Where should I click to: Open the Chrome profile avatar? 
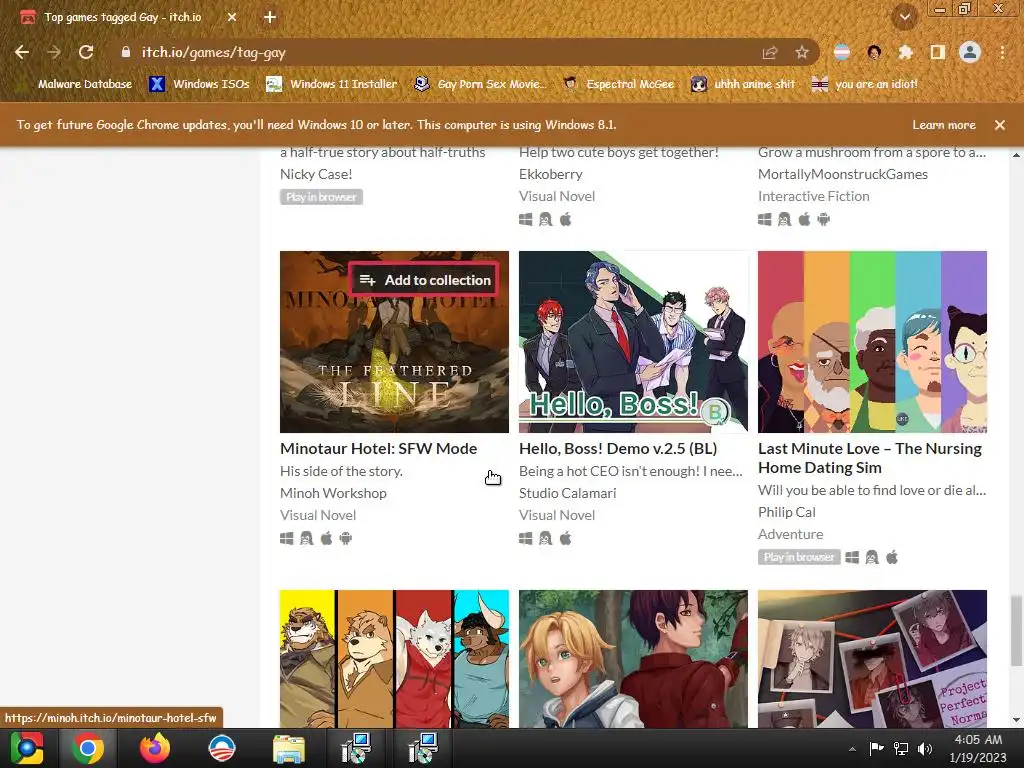(x=970, y=52)
